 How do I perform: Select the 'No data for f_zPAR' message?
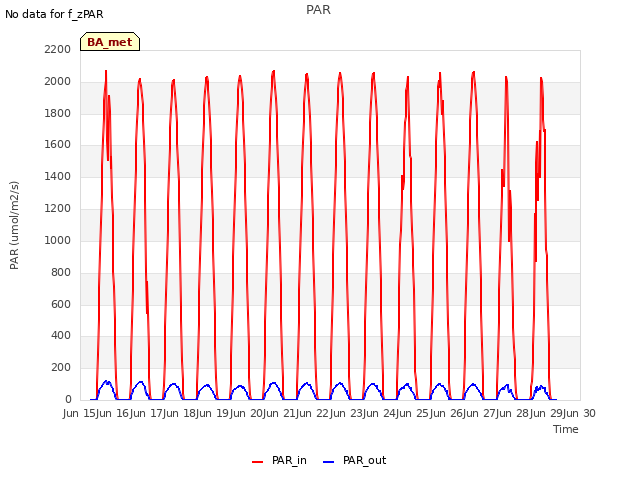tap(54, 14)
